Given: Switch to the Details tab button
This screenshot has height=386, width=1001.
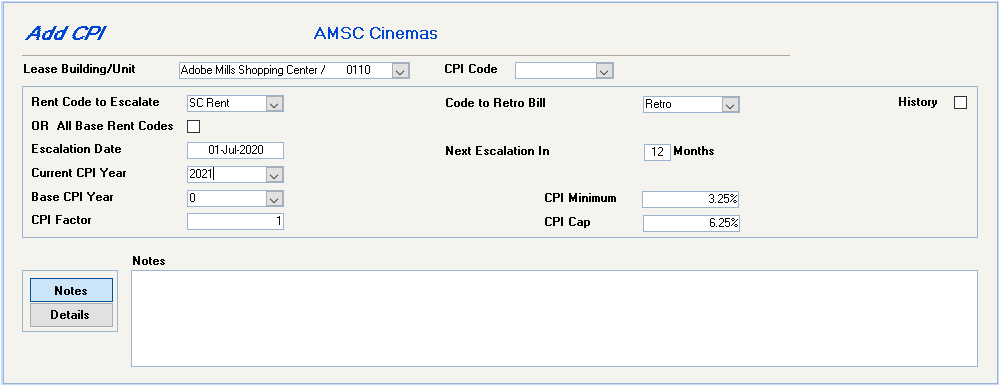Looking at the screenshot, I should click(72, 315).
